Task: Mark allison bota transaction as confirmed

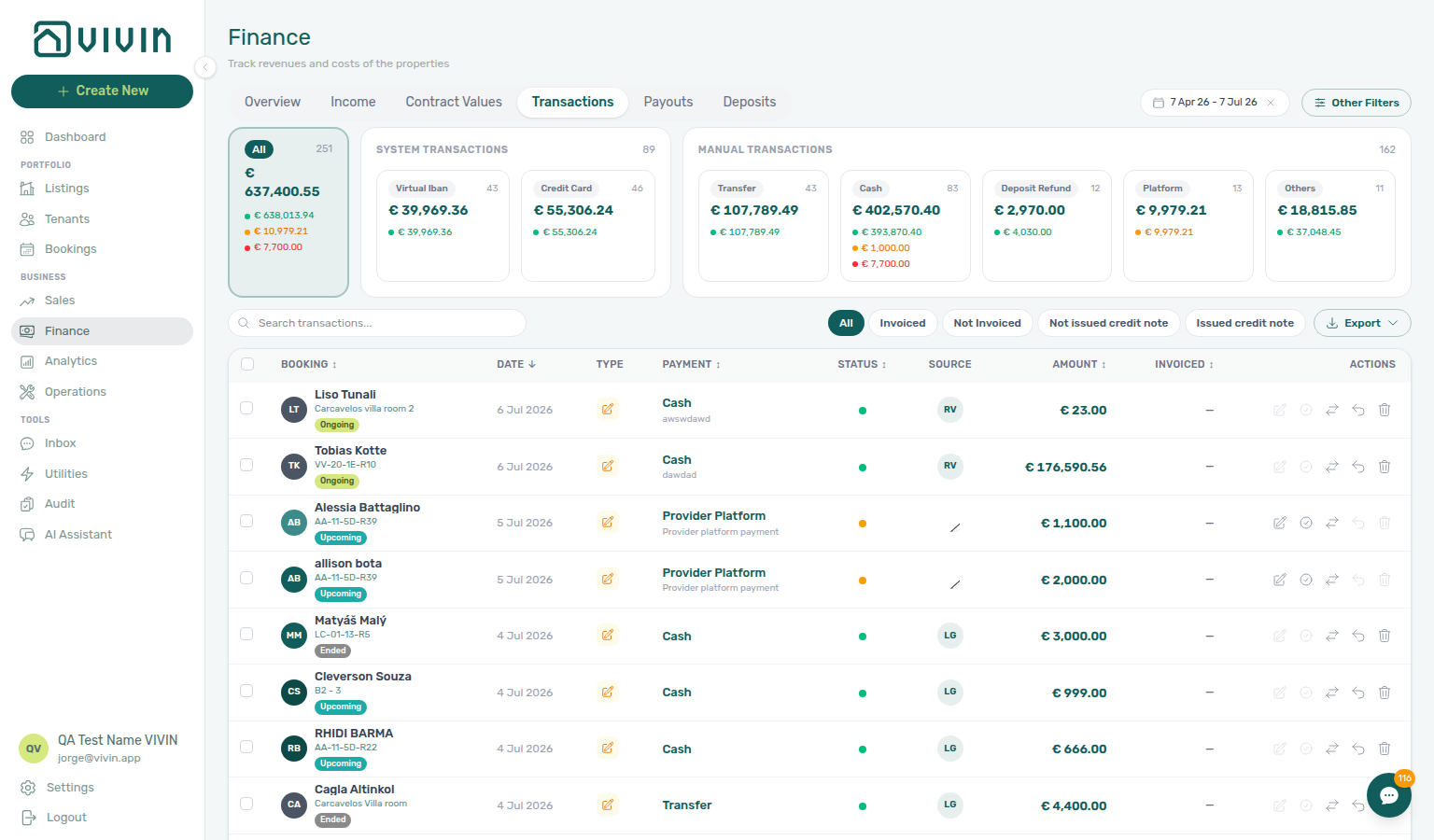Action: 1306,580
